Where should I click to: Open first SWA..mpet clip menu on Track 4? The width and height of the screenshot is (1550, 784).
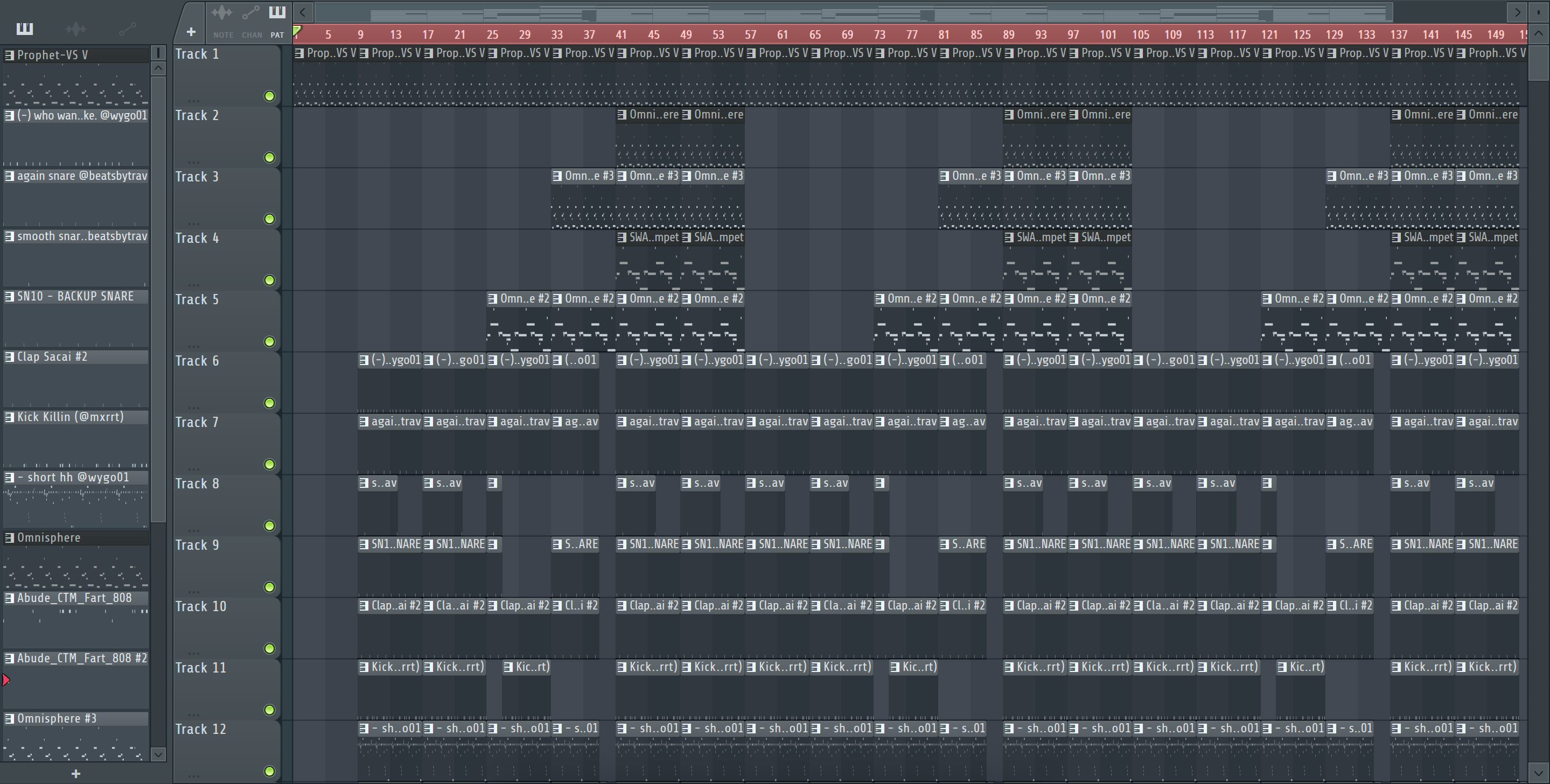(x=622, y=237)
